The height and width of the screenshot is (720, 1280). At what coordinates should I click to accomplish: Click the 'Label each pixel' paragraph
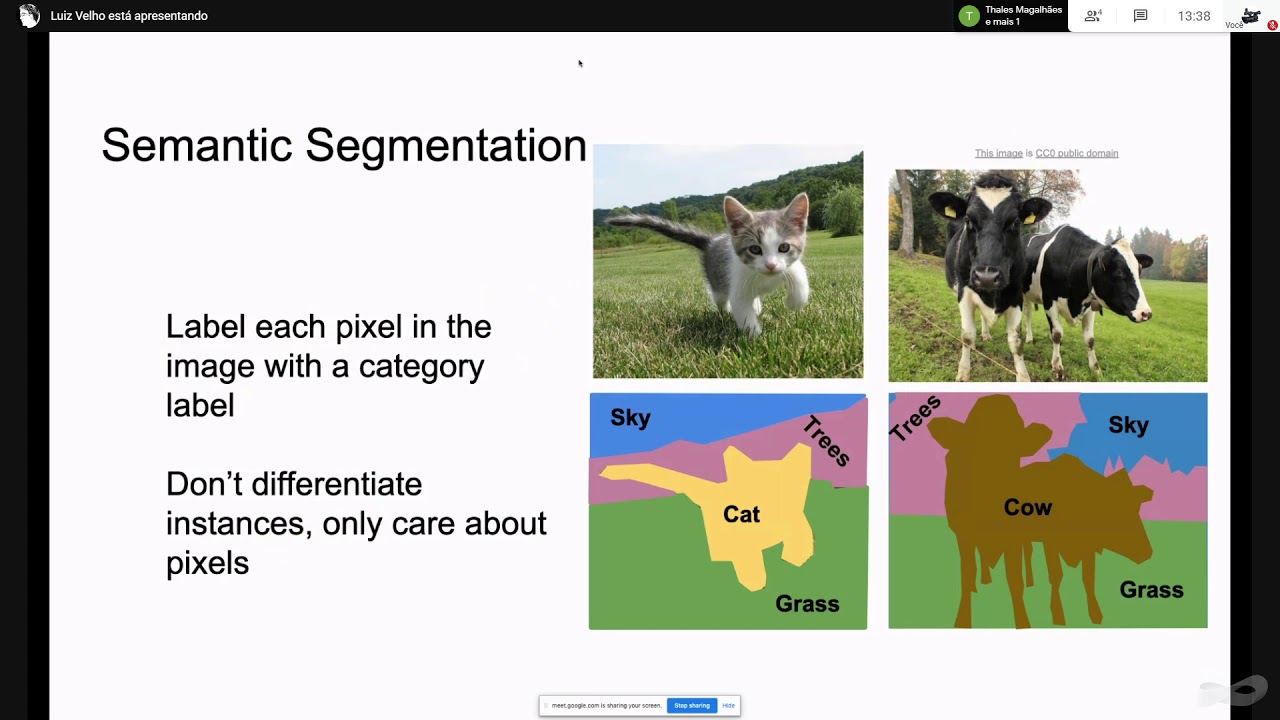[328, 365]
